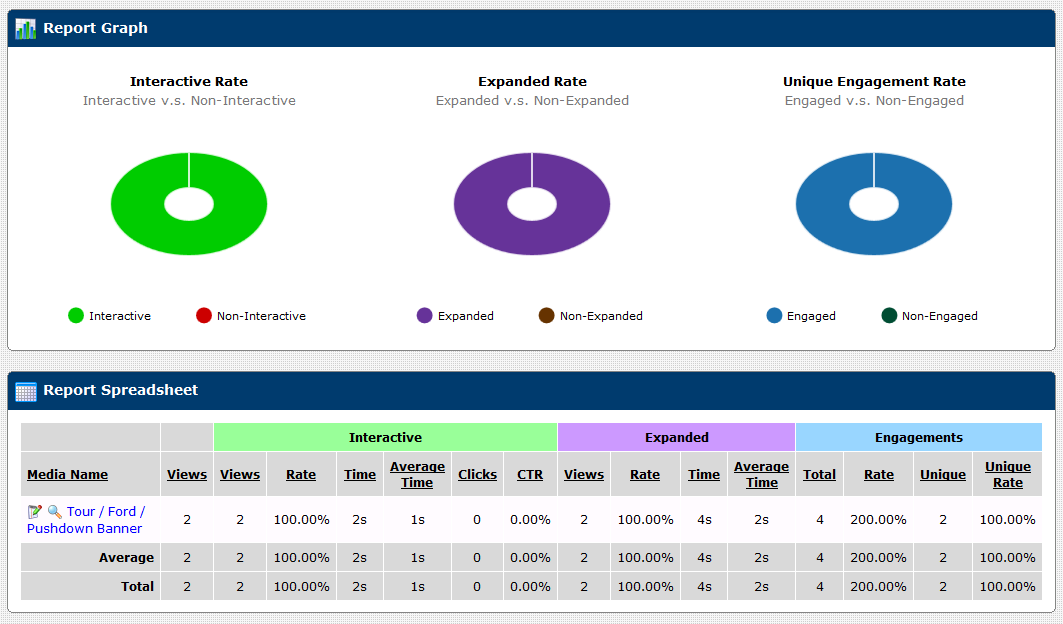This screenshot has width=1063, height=624.
Task: Click the edit notepad icon beside Tour / Ford
Action: [35, 511]
